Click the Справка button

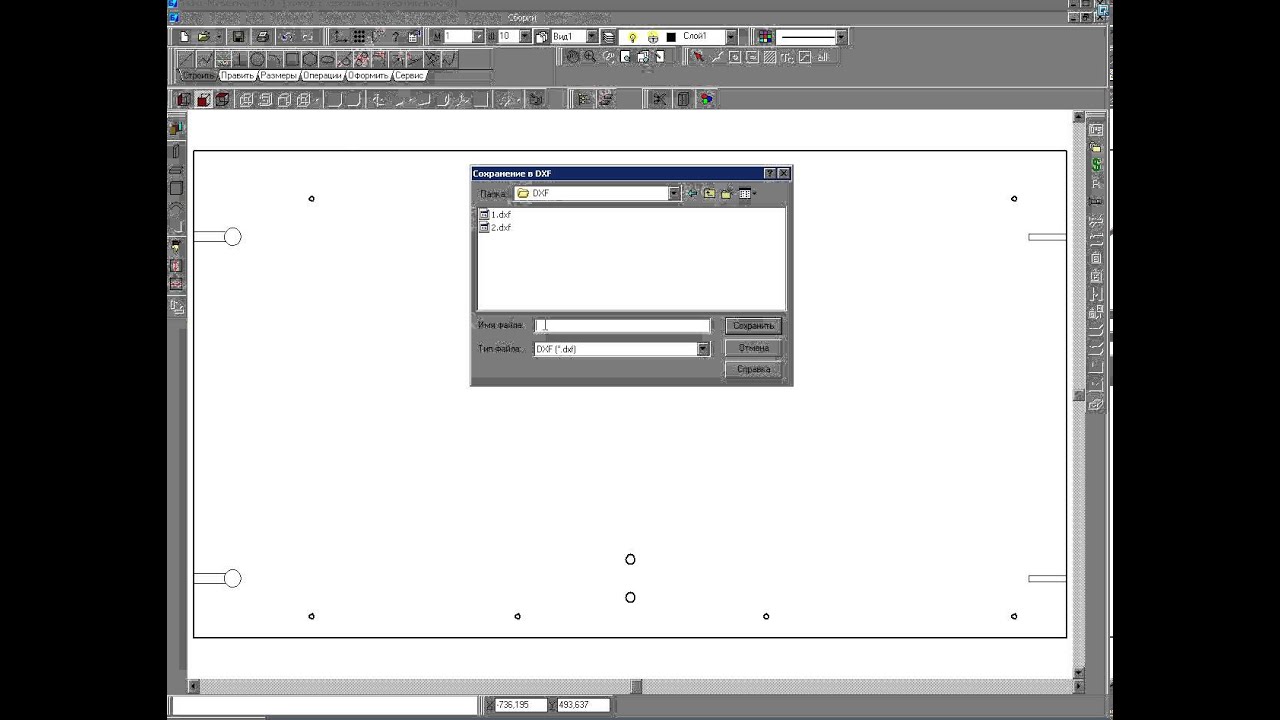point(753,369)
